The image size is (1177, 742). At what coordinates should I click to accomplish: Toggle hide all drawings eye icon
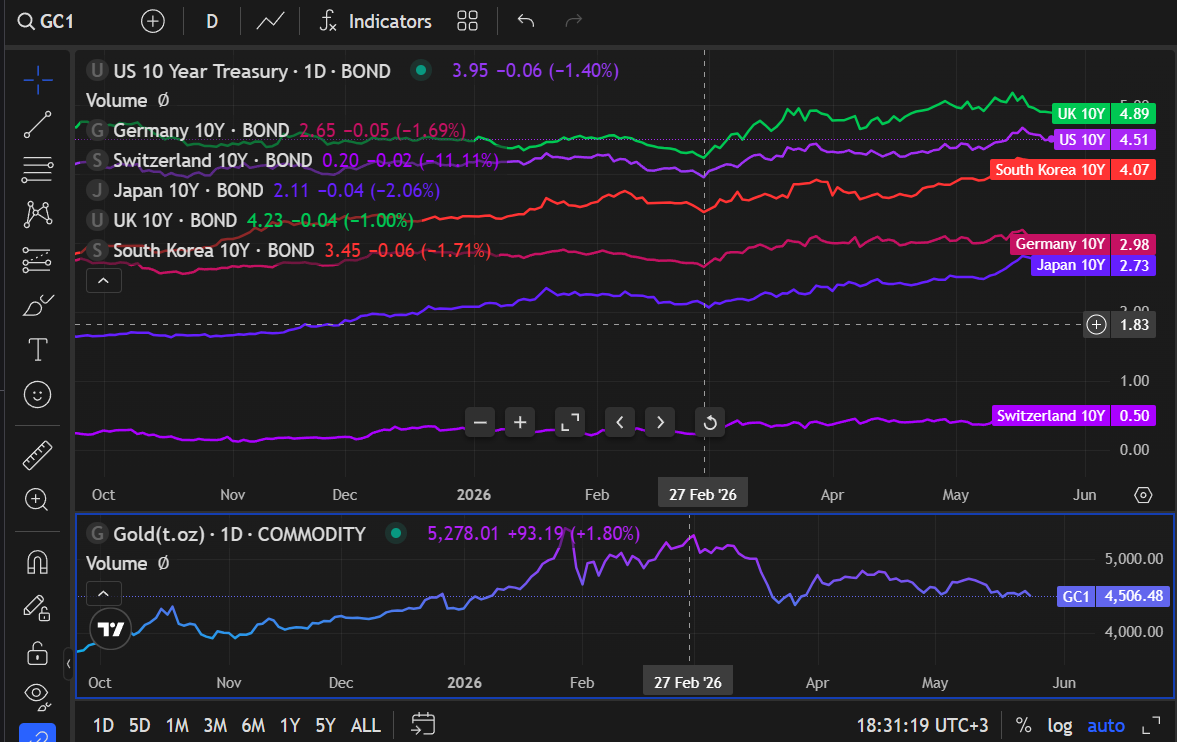38,696
